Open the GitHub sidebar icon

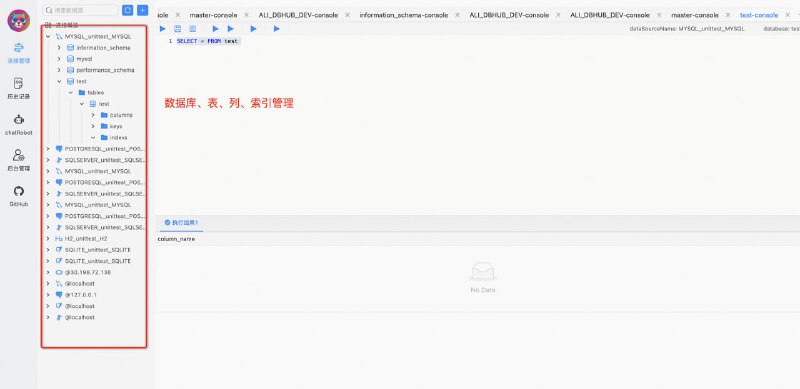point(19,191)
